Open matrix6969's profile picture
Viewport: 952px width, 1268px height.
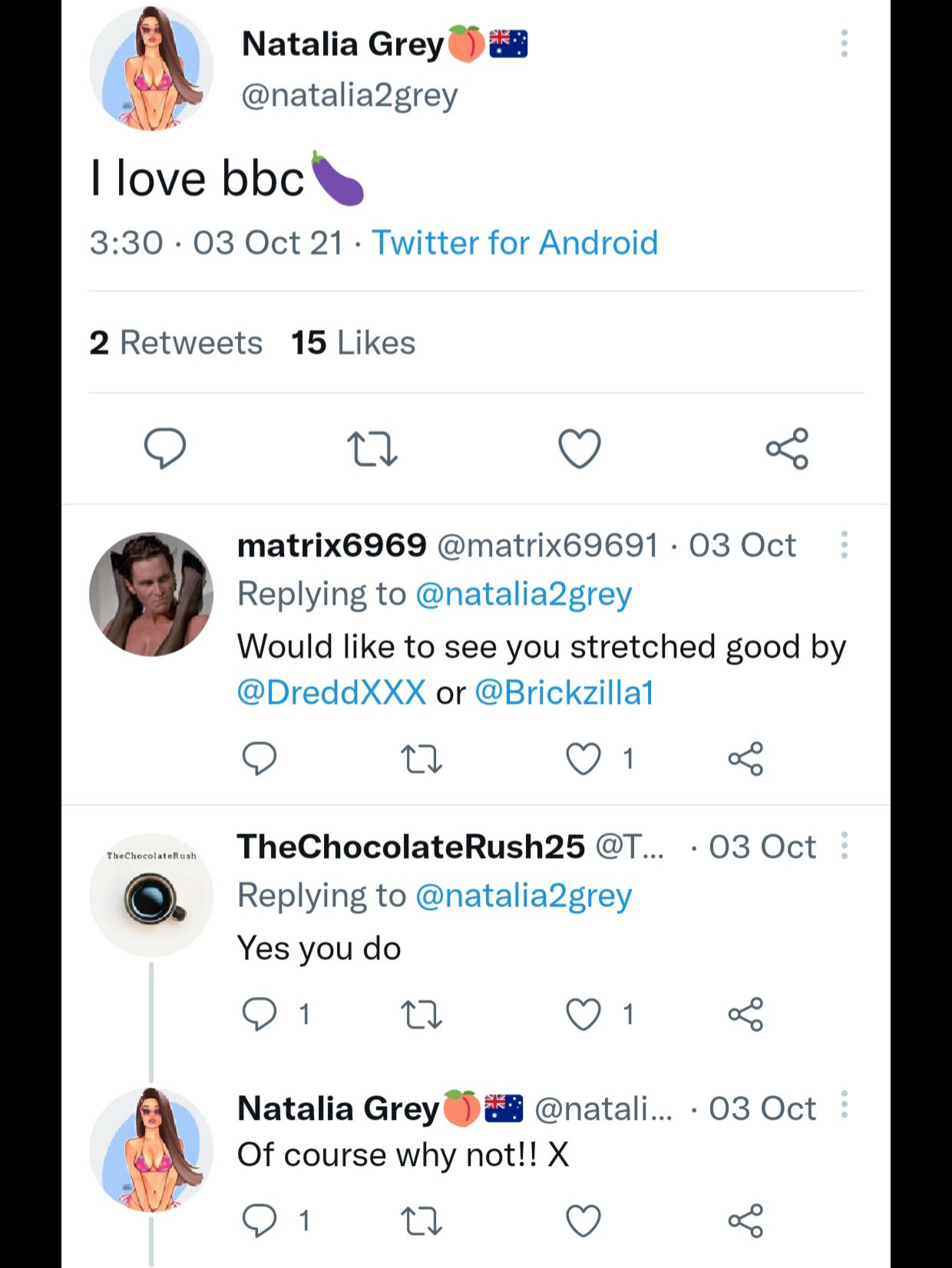(151, 594)
